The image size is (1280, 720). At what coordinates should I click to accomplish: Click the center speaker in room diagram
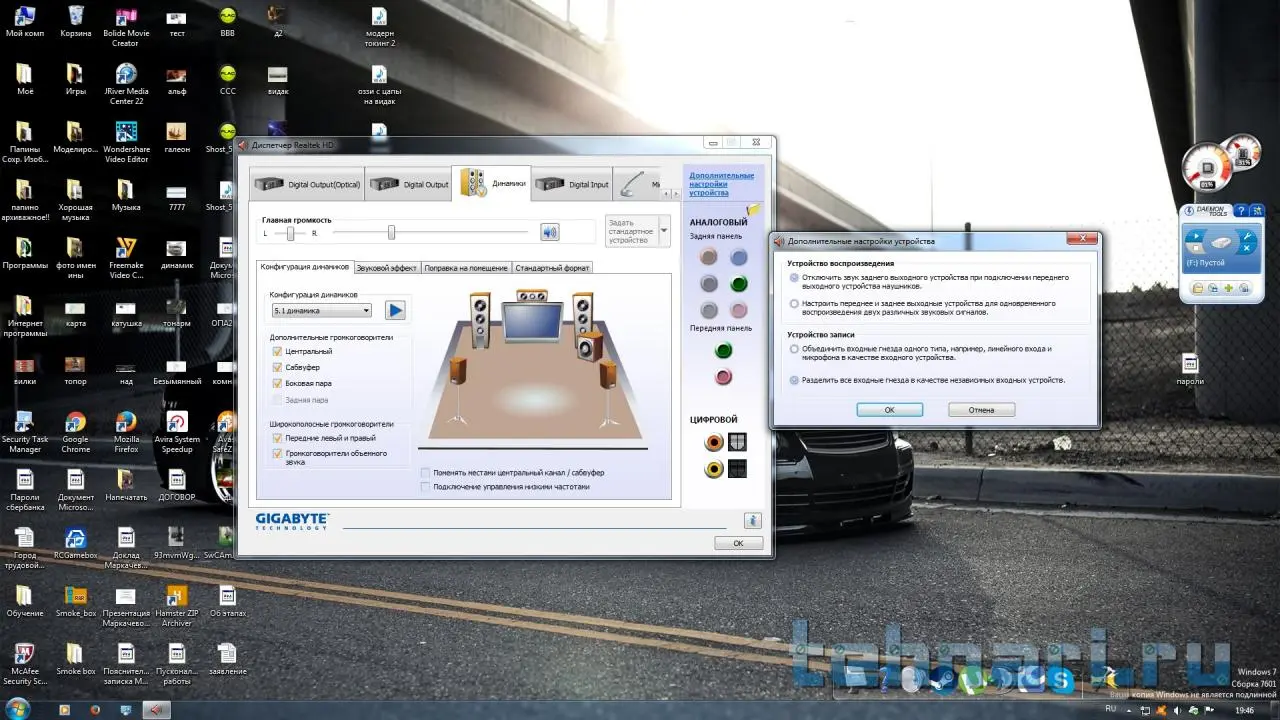point(531,295)
